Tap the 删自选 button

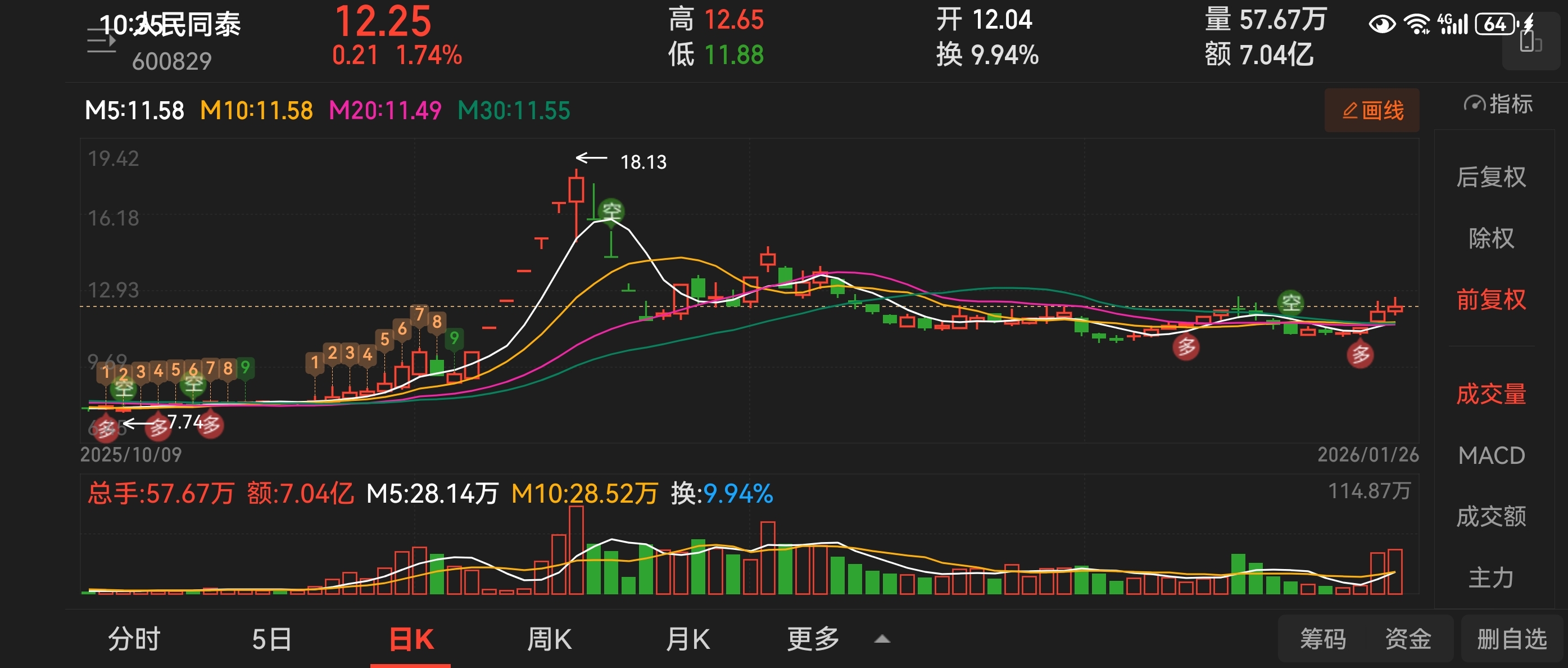pyautogui.click(x=1511, y=639)
